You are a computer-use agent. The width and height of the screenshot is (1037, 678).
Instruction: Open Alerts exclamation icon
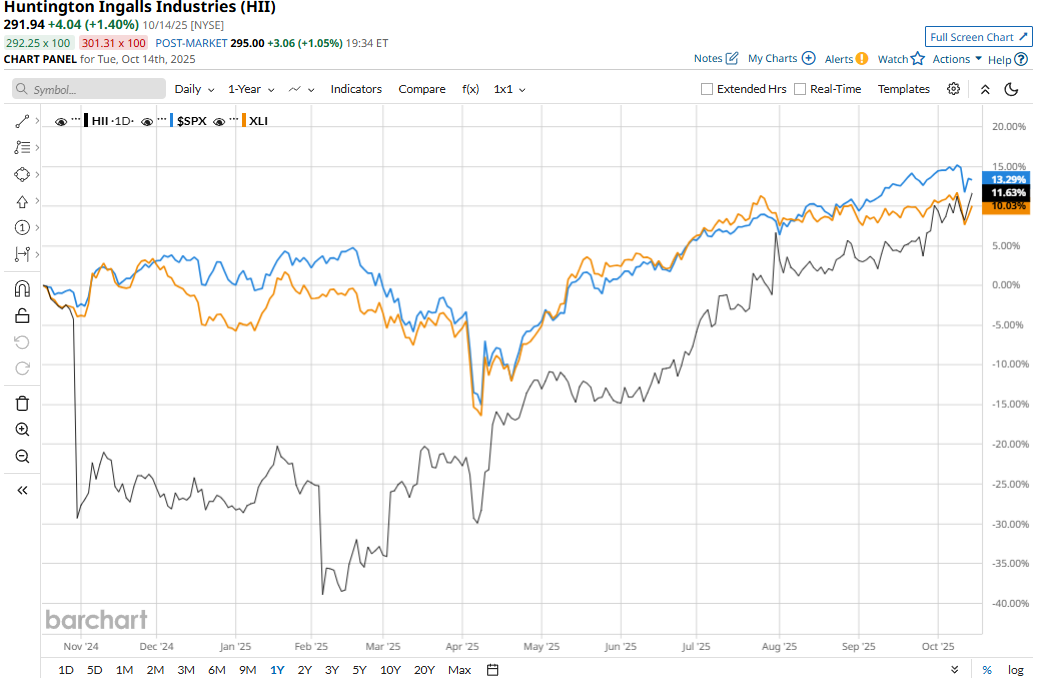pos(861,59)
